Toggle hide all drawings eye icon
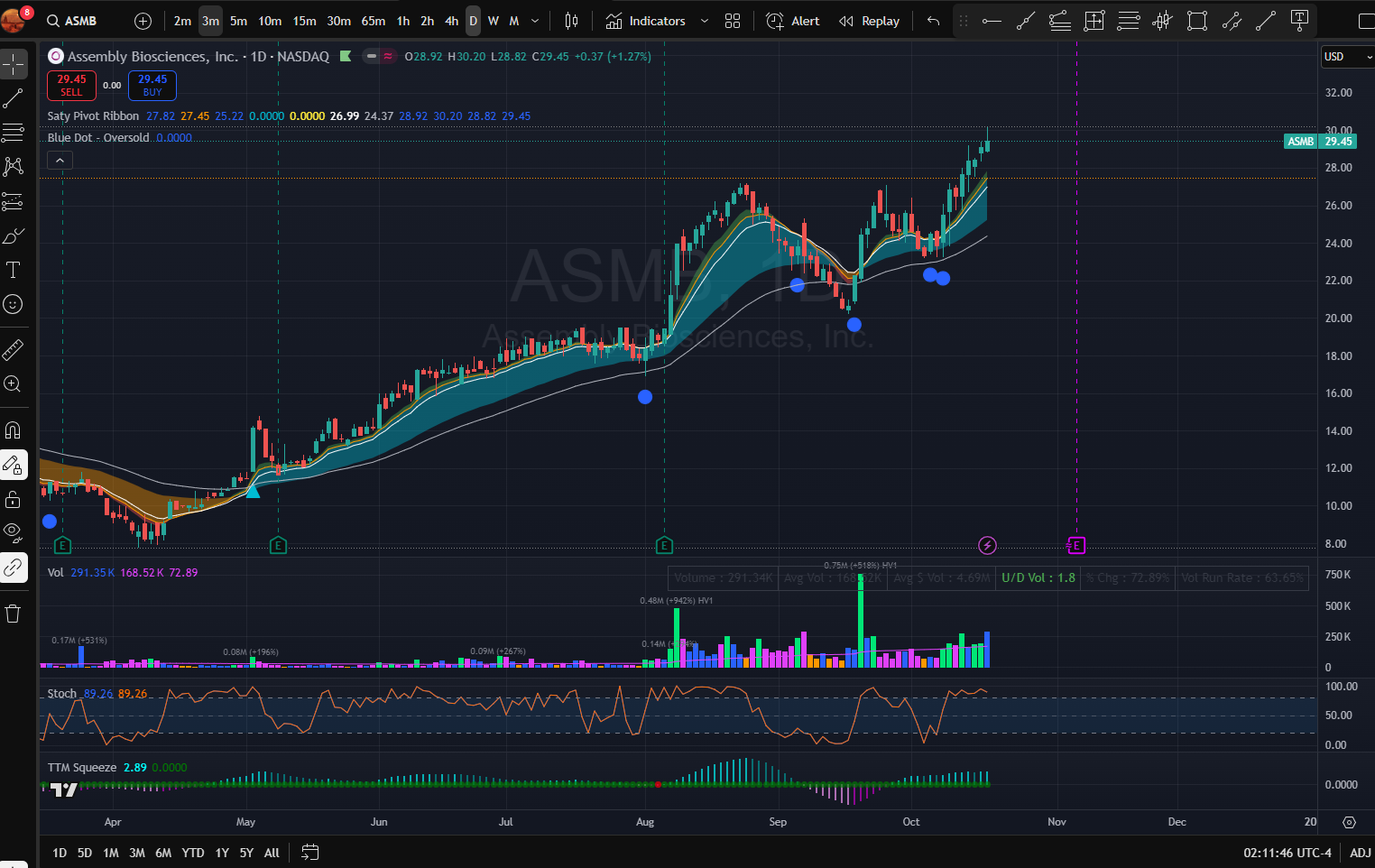Viewport: 1375px width, 868px height. coord(14,533)
